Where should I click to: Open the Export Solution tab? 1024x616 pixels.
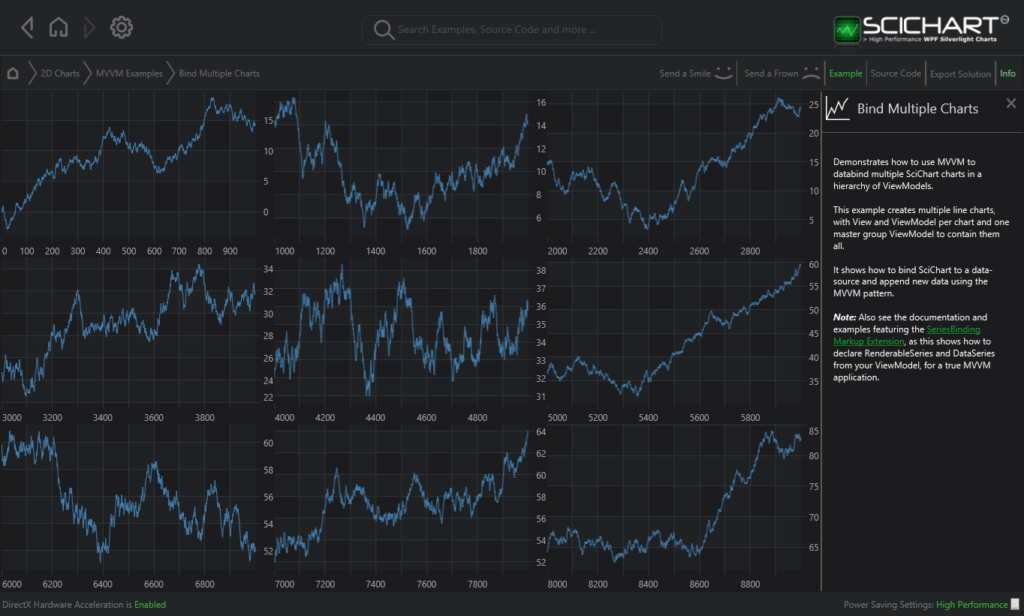pyautogui.click(x=960, y=74)
